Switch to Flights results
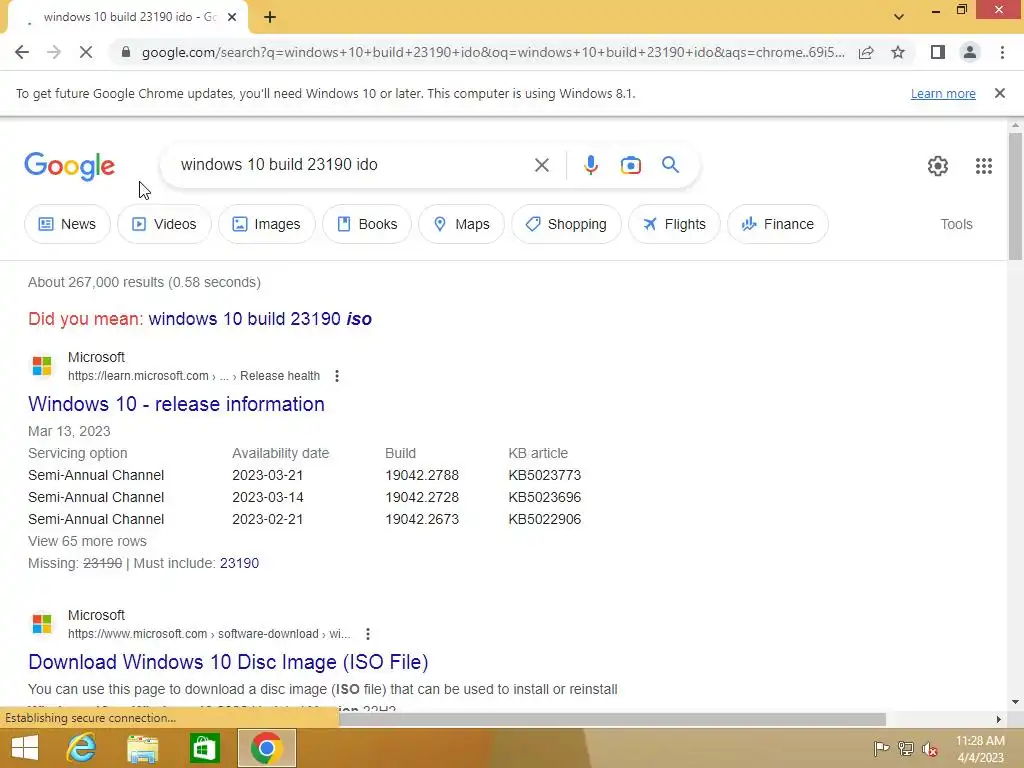1024x768 pixels. (x=674, y=224)
